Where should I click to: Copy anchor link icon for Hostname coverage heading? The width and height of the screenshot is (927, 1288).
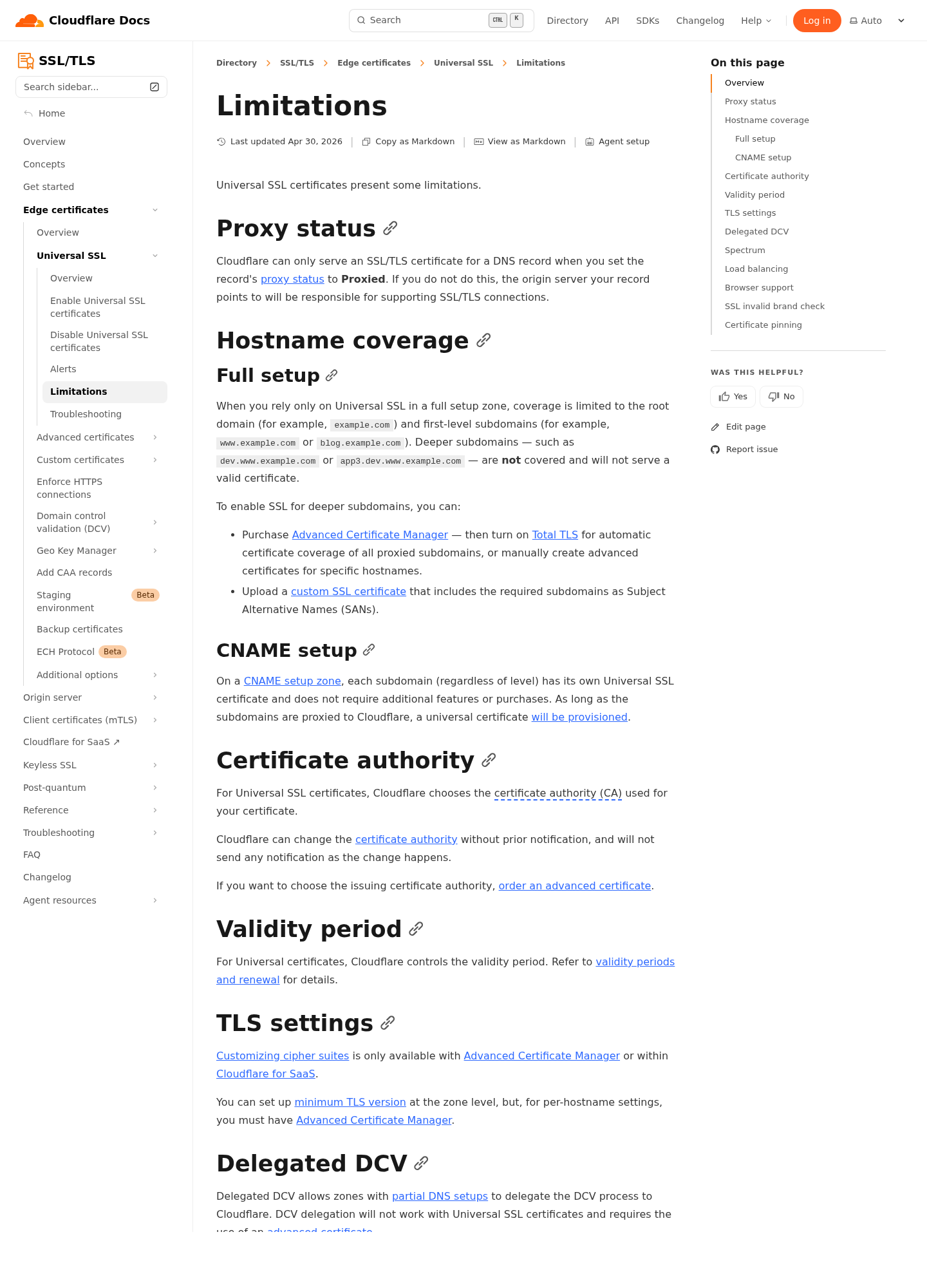[x=483, y=340]
